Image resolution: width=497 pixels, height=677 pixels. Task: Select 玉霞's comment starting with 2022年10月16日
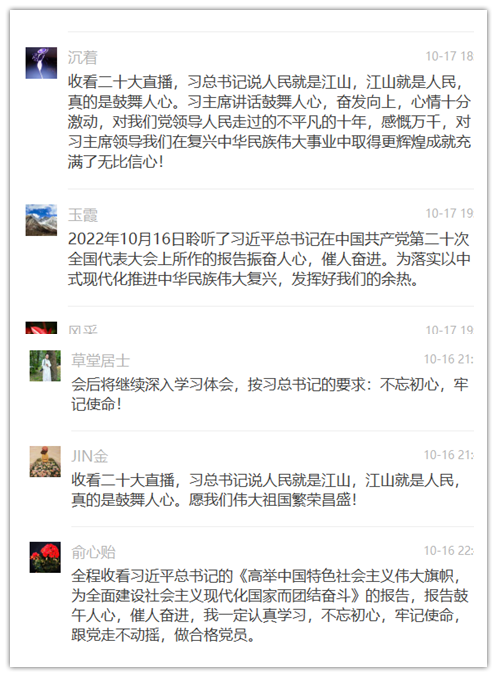(269, 259)
